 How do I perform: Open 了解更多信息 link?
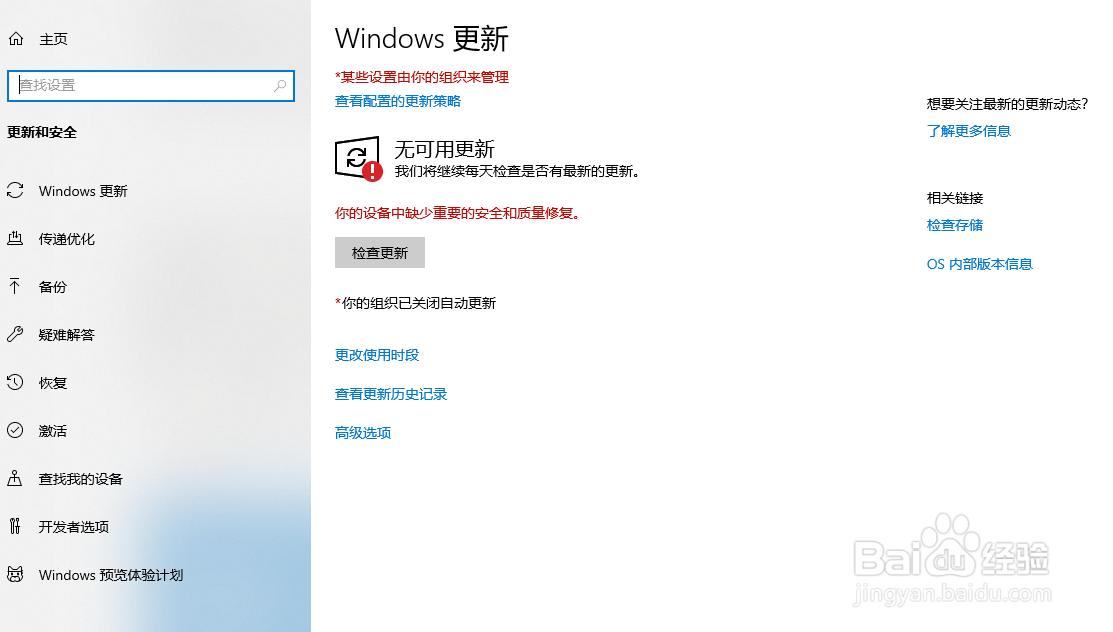pos(969,131)
